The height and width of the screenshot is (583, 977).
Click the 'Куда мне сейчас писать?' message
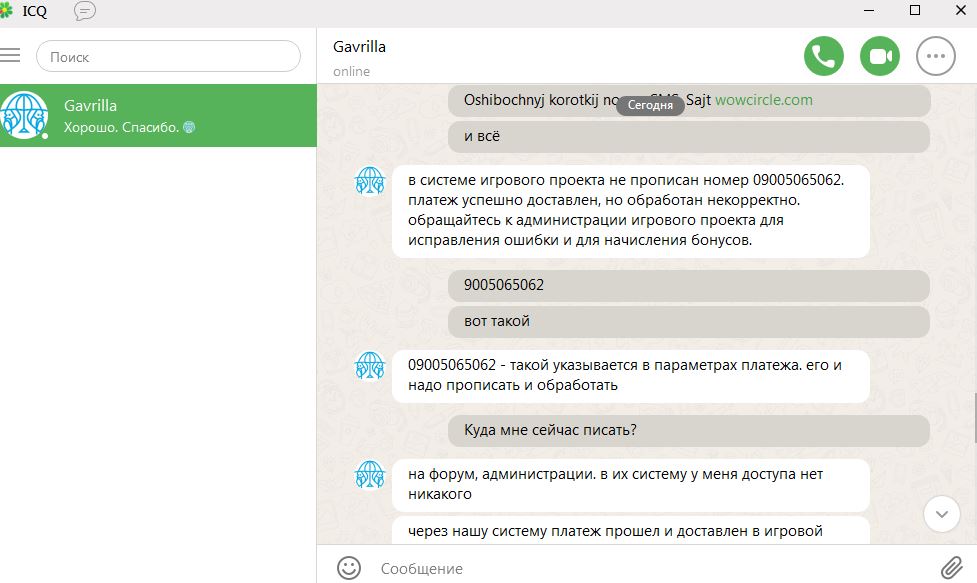click(x=551, y=431)
